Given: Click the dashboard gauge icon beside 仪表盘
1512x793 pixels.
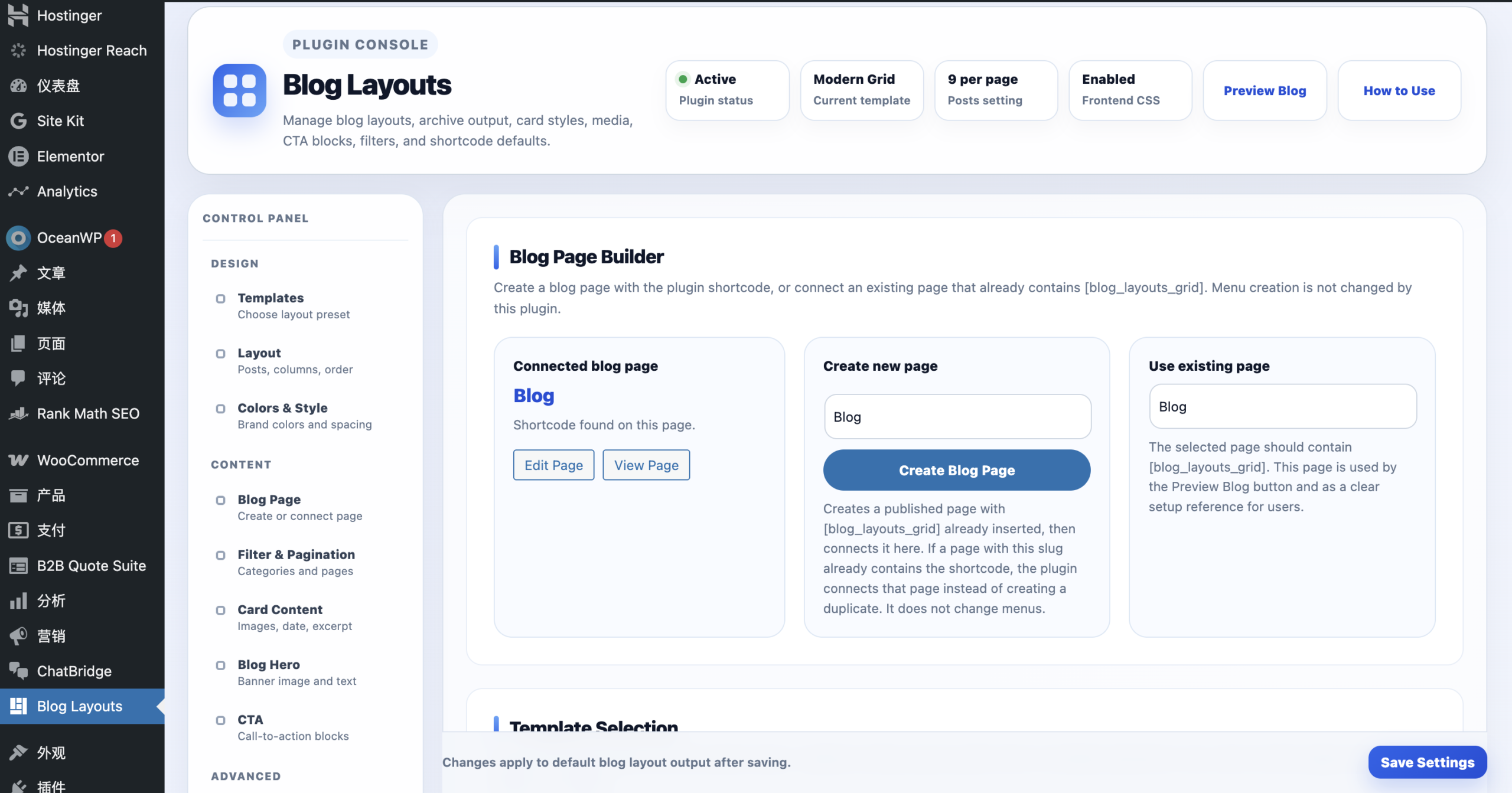Looking at the screenshot, I should [18, 86].
